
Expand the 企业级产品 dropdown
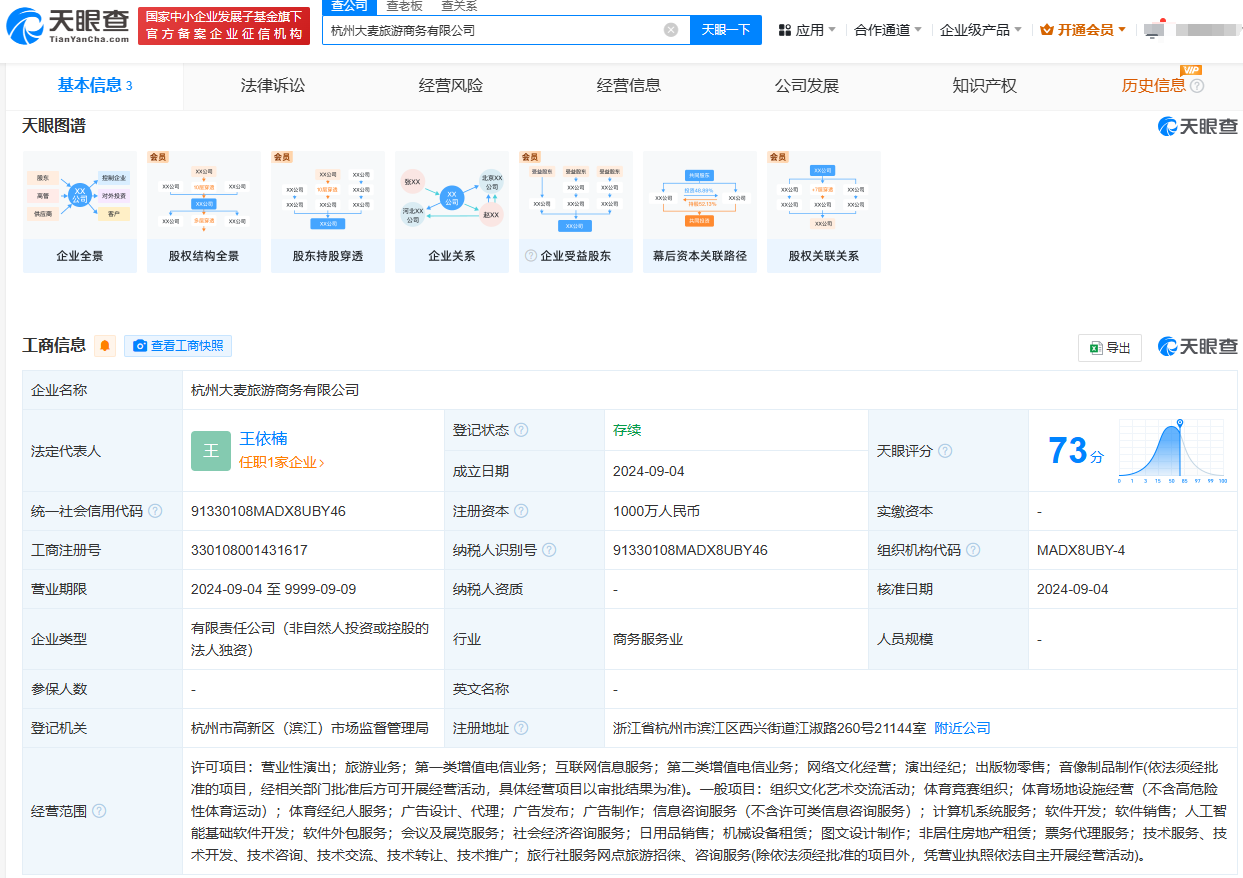[x=981, y=30]
